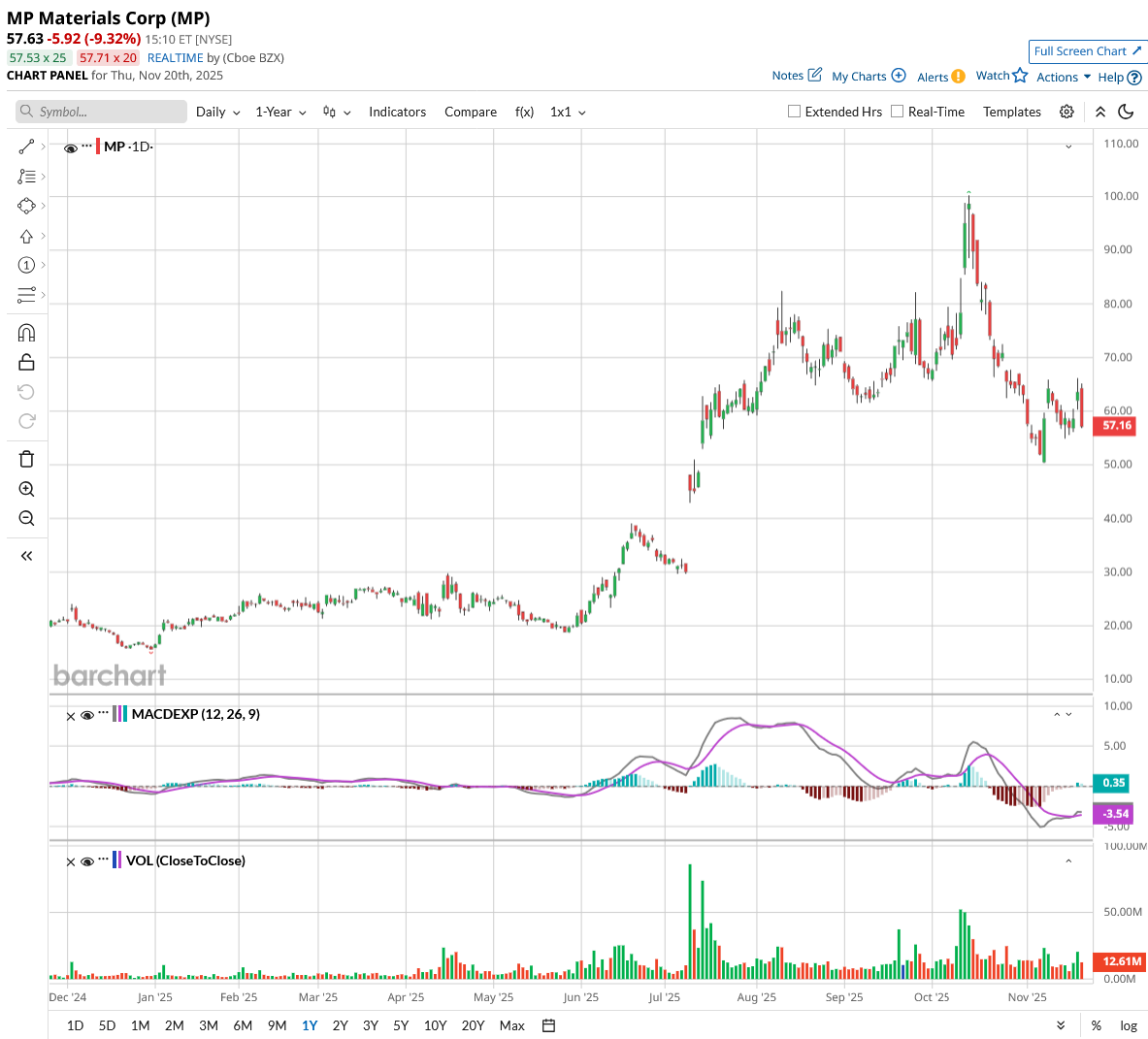
Task: Open the Actions dropdown menu
Action: click(x=1063, y=77)
